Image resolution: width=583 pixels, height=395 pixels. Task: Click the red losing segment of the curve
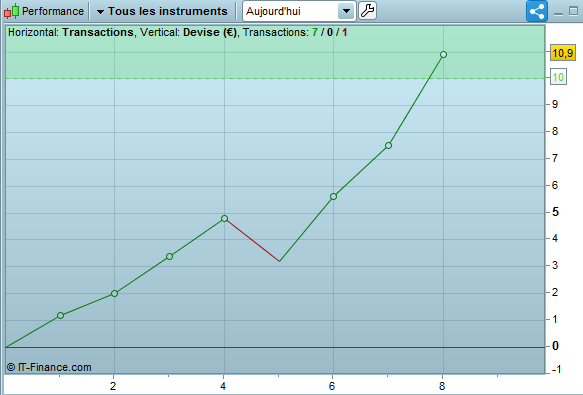coord(252,240)
